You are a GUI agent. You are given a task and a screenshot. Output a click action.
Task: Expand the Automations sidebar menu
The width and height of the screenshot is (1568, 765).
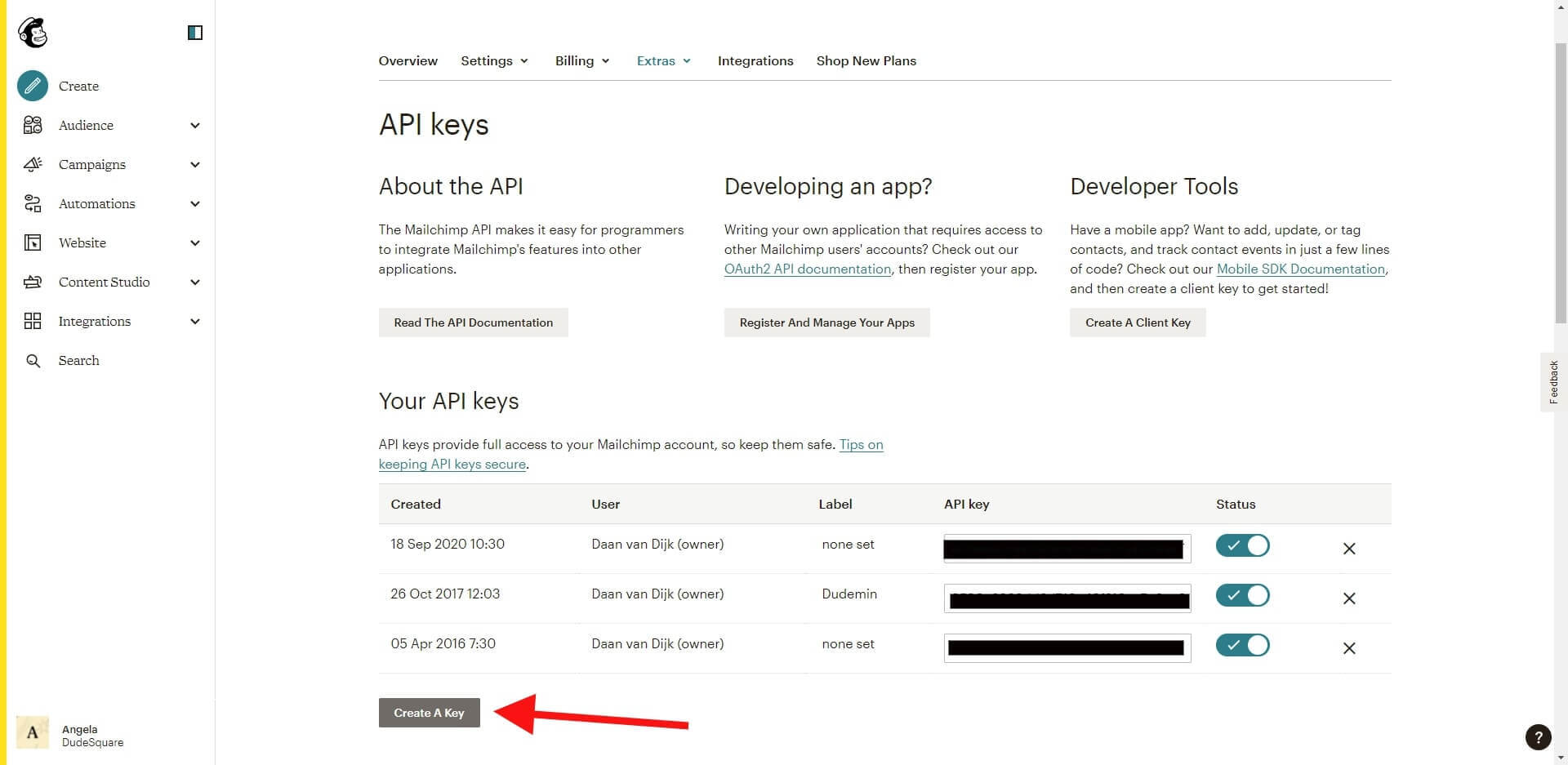tap(195, 203)
